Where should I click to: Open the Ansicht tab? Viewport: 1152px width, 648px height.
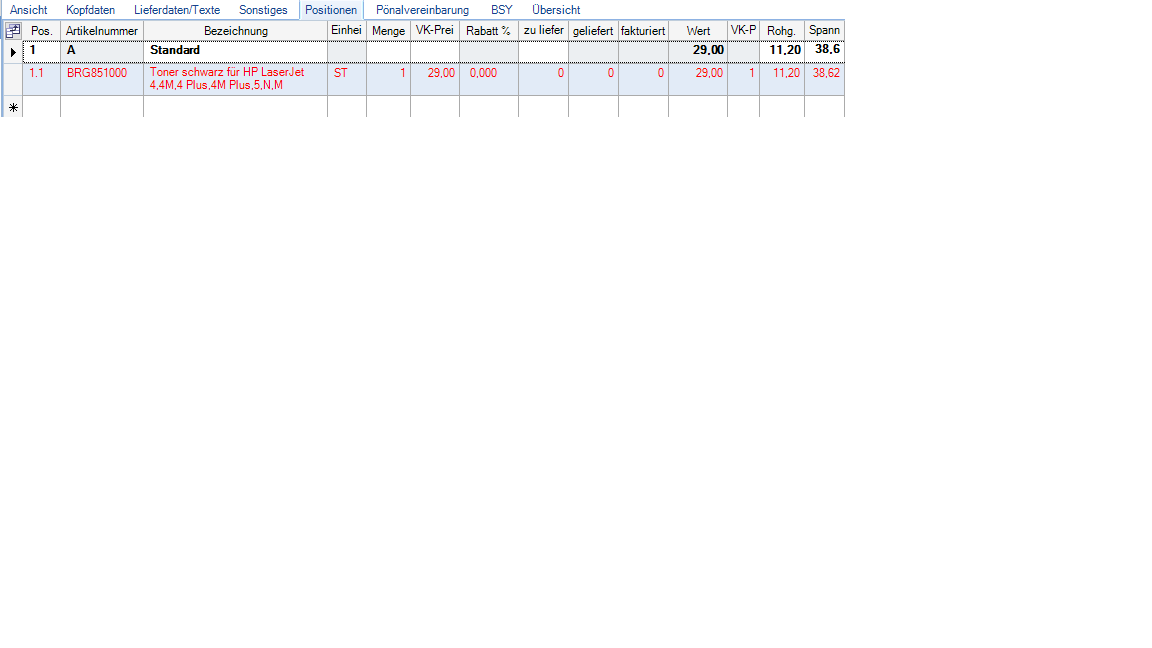coord(28,10)
